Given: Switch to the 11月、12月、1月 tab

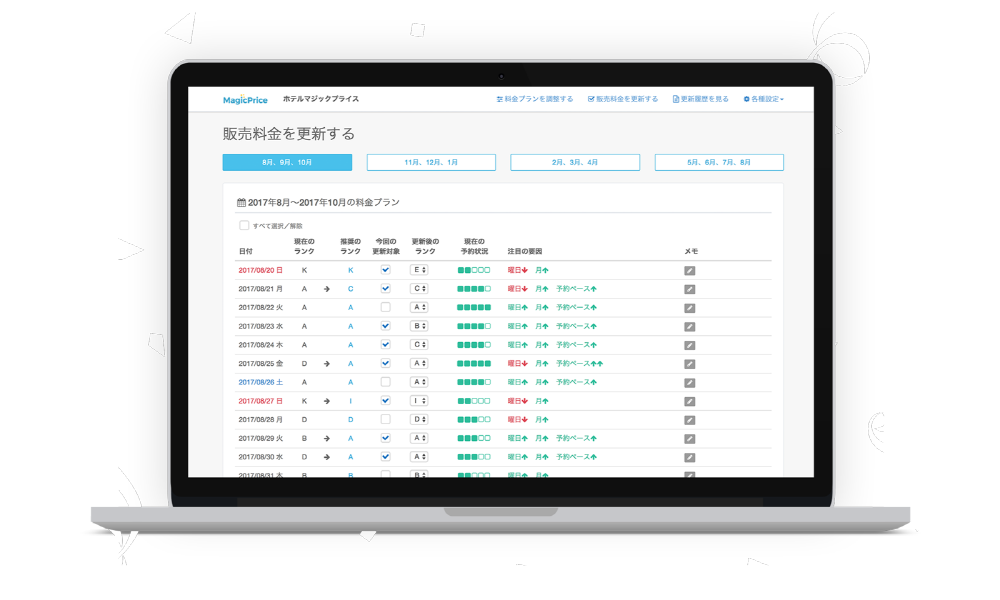Looking at the screenshot, I should 431,162.
